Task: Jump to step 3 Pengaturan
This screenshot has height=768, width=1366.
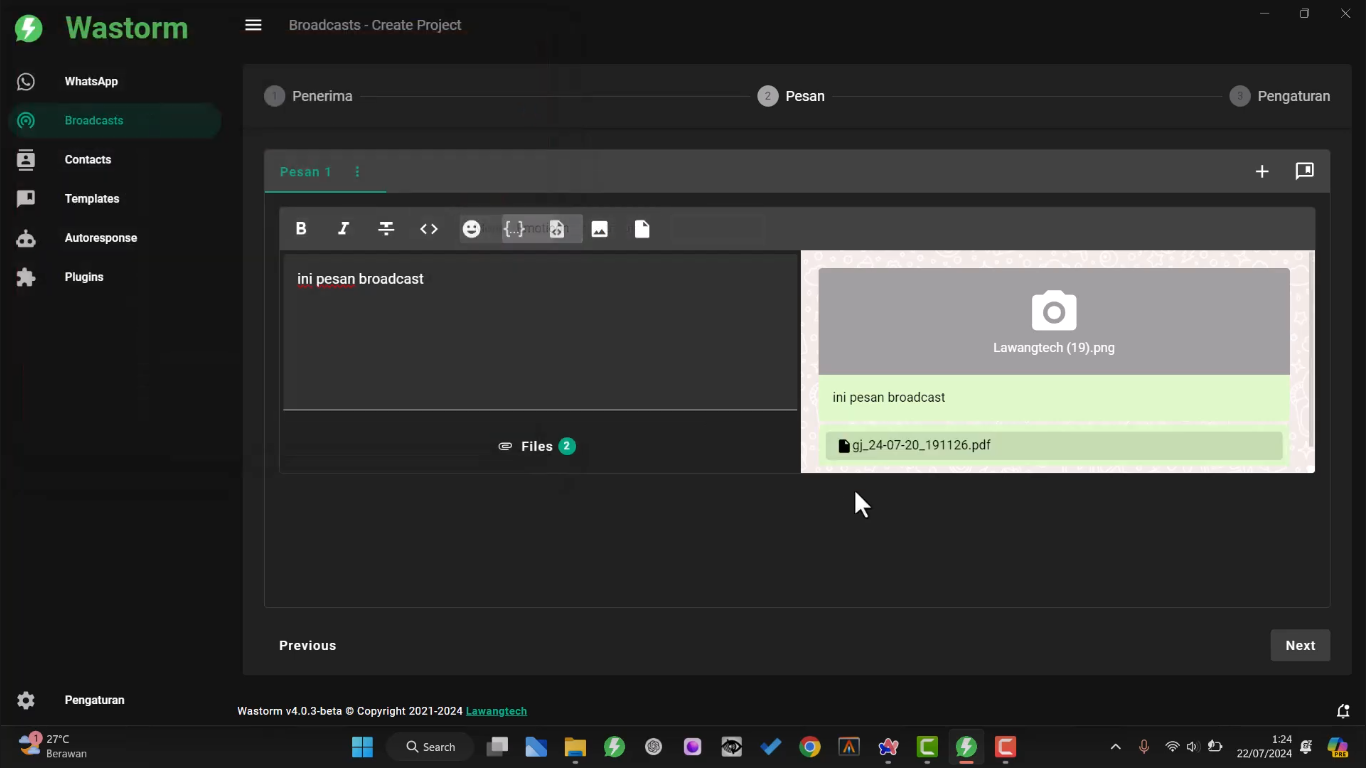Action: pyautogui.click(x=1280, y=96)
